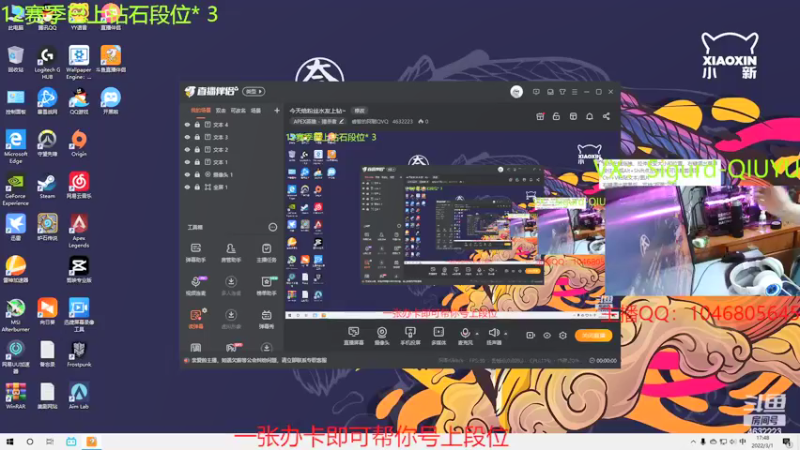The image size is (800, 450).
Task: Open the 弹幕助手 tool in the toolbox
Action: 195,253
